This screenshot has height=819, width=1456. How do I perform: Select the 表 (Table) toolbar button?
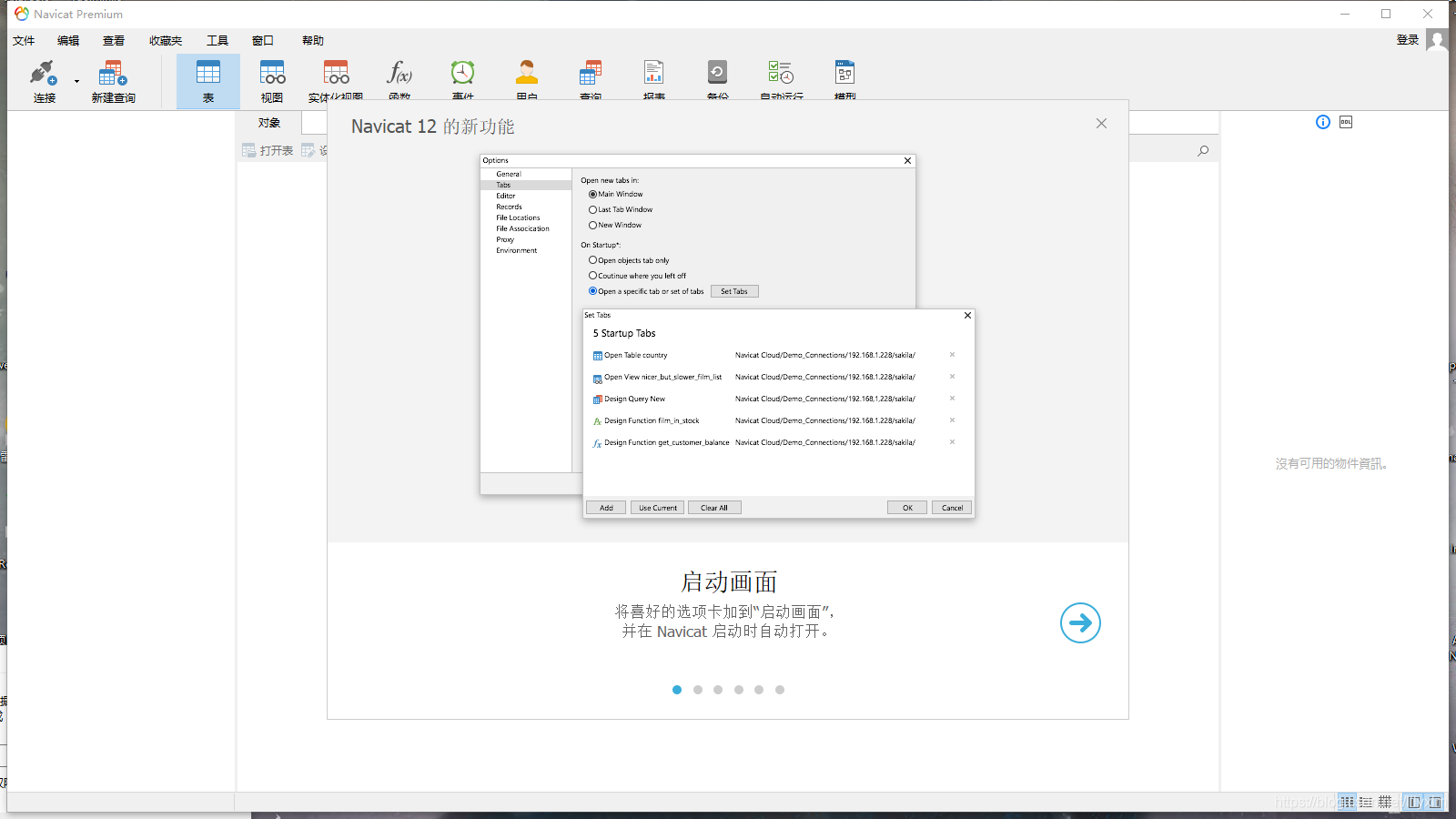[x=208, y=80]
